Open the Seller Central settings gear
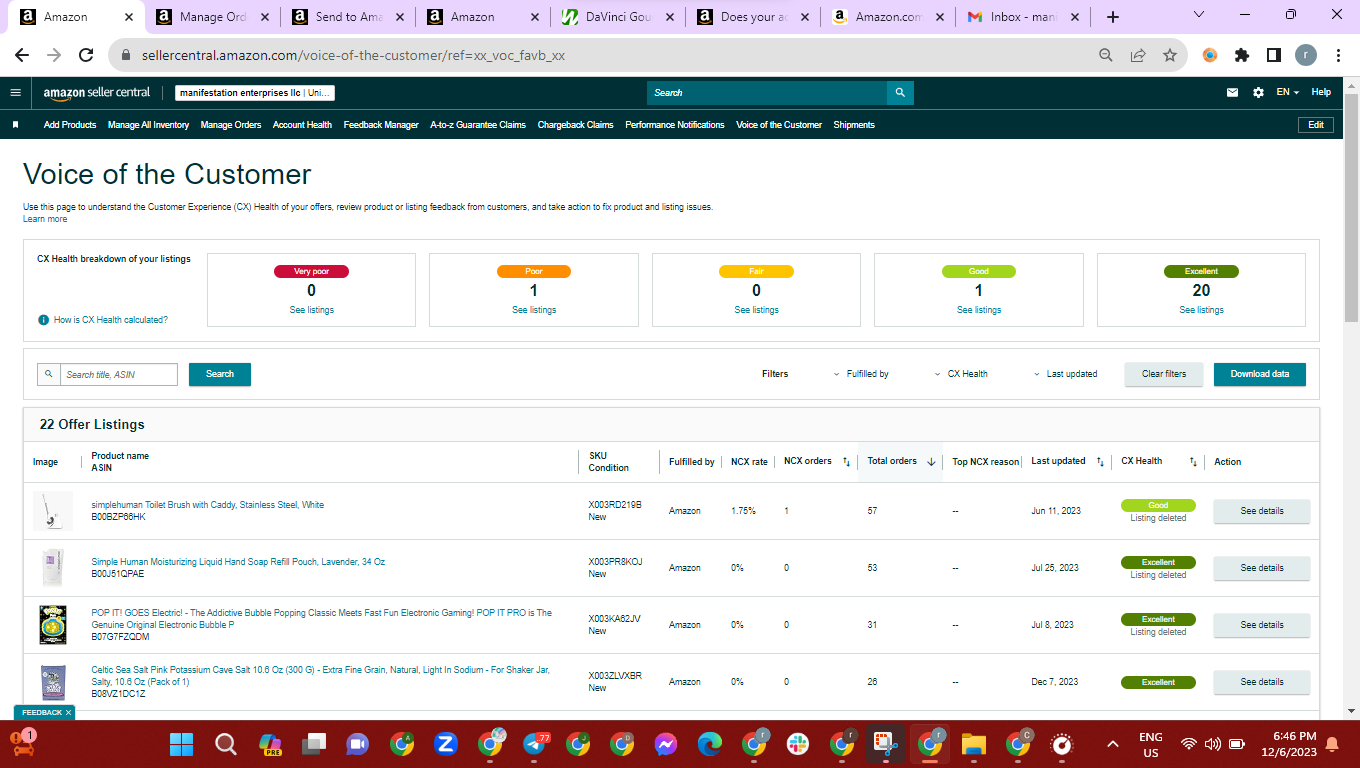Viewport: 1360px width, 768px height. coord(1258,93)
